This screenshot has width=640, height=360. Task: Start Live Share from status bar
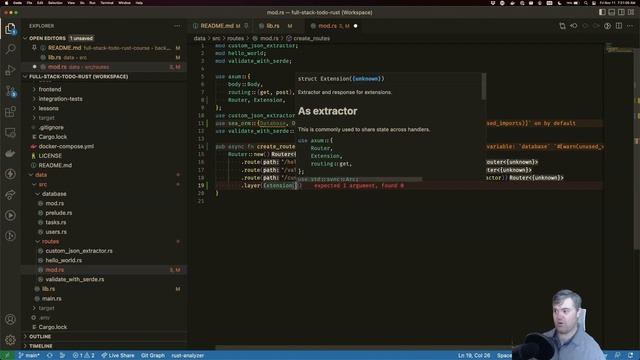118,356
